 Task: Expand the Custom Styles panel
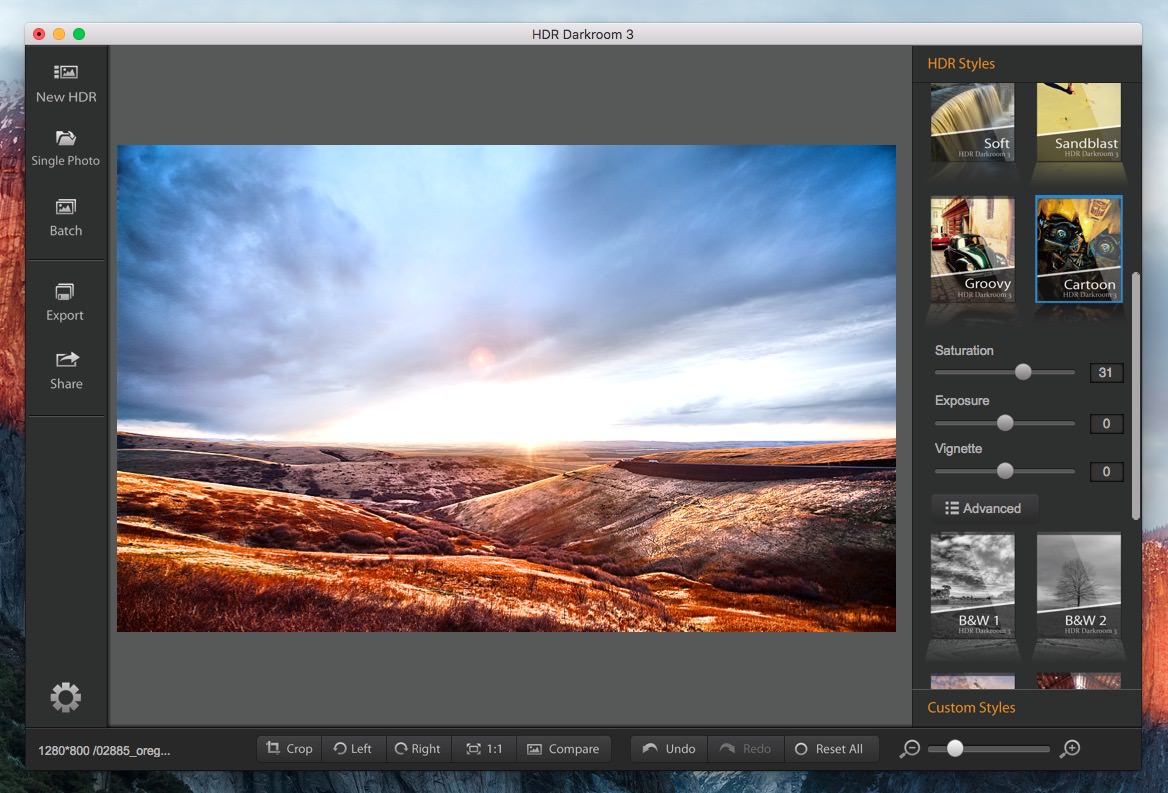(971, 707)
